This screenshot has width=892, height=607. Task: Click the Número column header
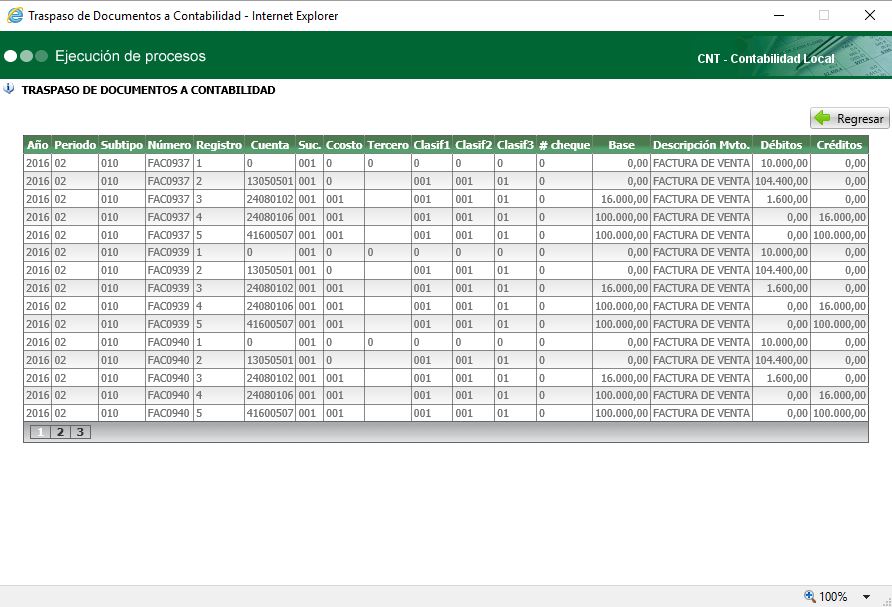(x=169, y=145)
